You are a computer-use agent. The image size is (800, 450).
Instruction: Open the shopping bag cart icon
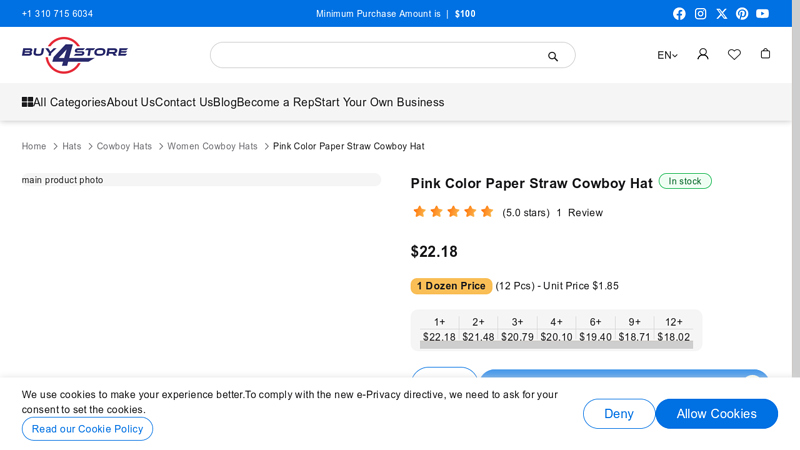click(x=765, y=54)
